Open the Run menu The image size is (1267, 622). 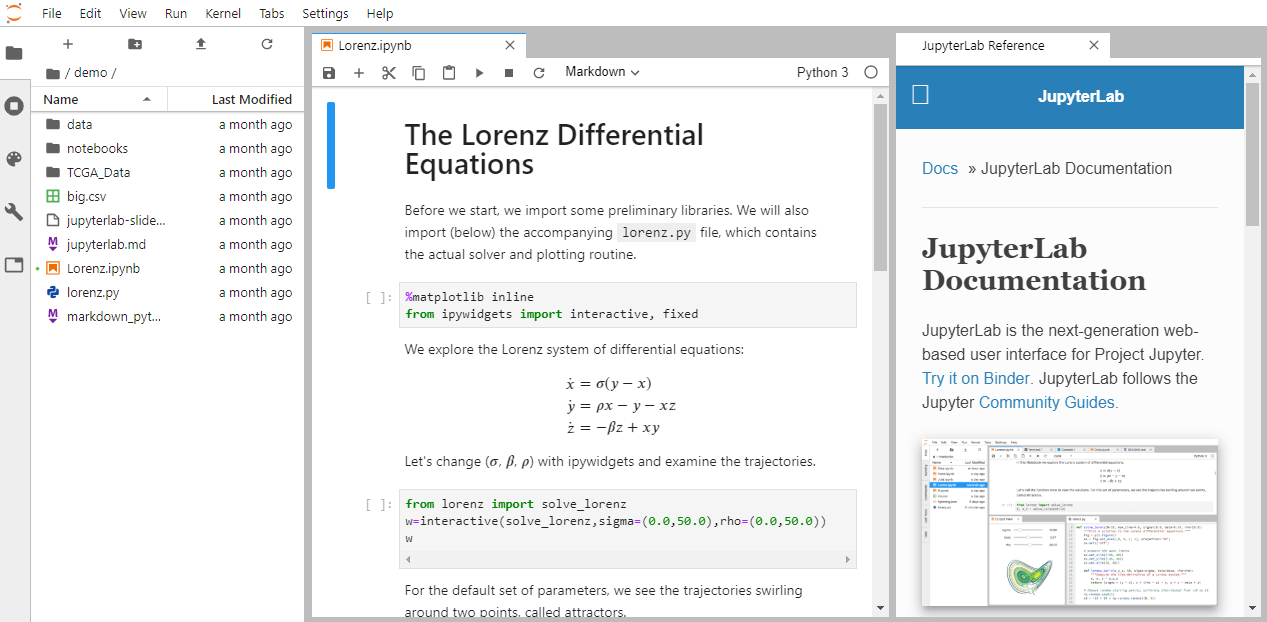coord(176,13)
